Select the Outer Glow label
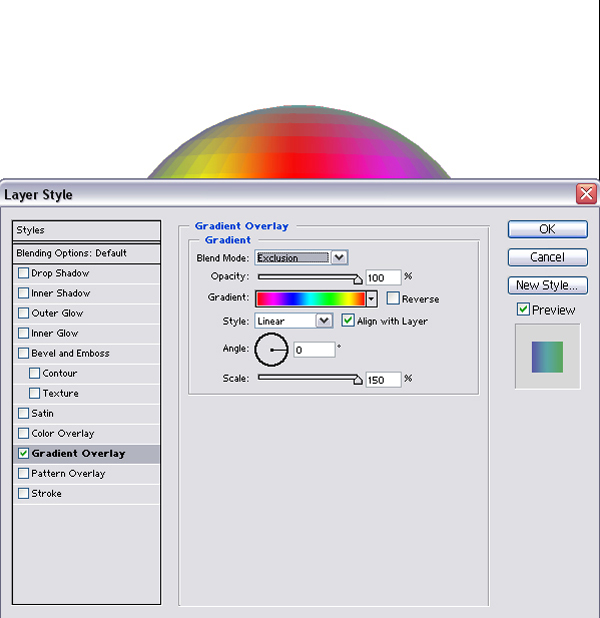The height and width of the screenshot is (618, 600). pyautogui.click(x=57, y=313)
